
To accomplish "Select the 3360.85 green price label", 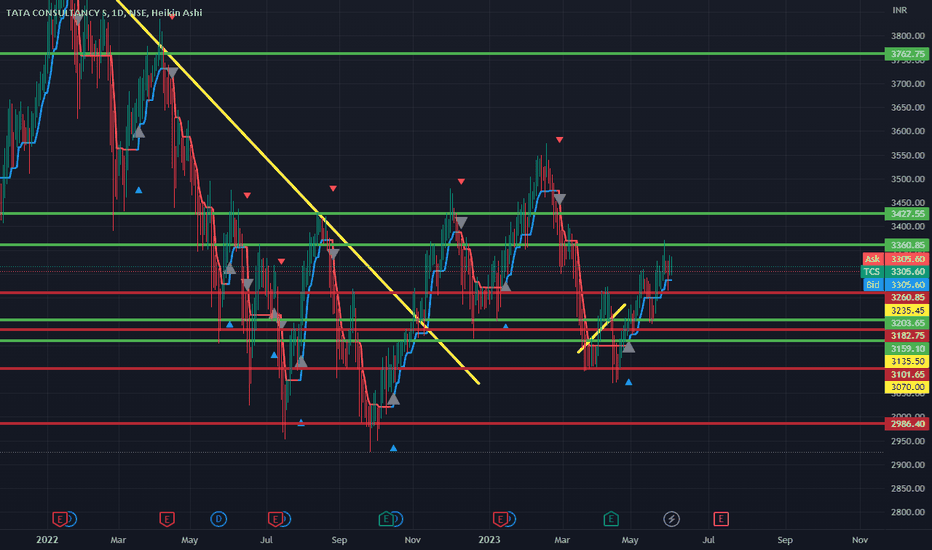I will [906, 245].
